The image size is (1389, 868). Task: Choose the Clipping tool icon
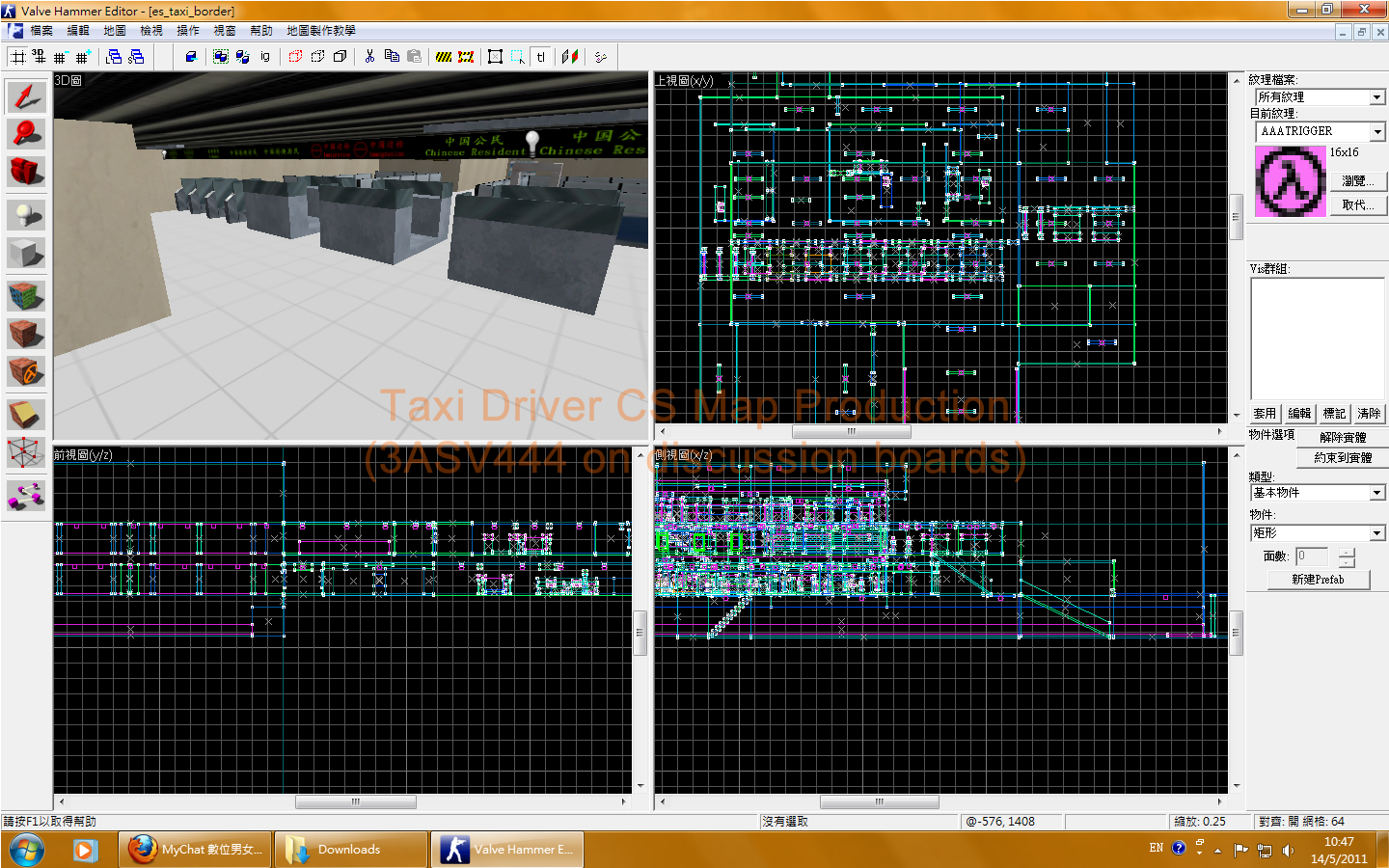26,414
